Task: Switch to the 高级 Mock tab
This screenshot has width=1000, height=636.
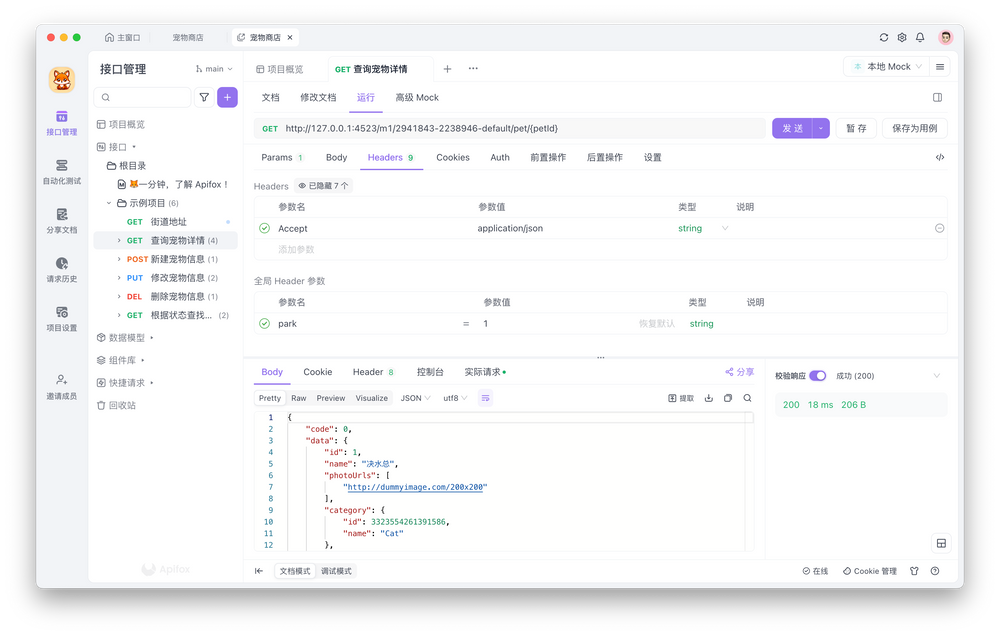Action: coord(416,97)
